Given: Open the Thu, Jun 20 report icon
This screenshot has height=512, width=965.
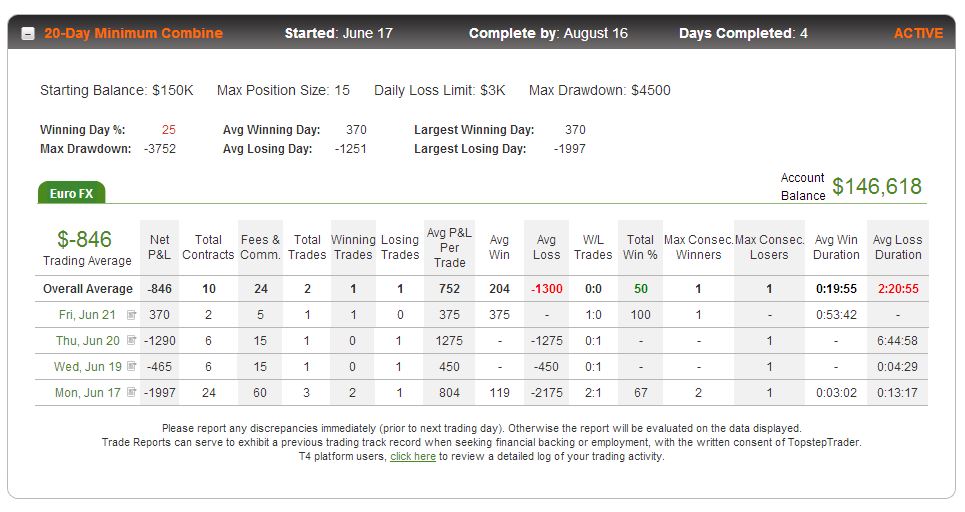Looking at the screenshot, I should [x=131, y=340].
